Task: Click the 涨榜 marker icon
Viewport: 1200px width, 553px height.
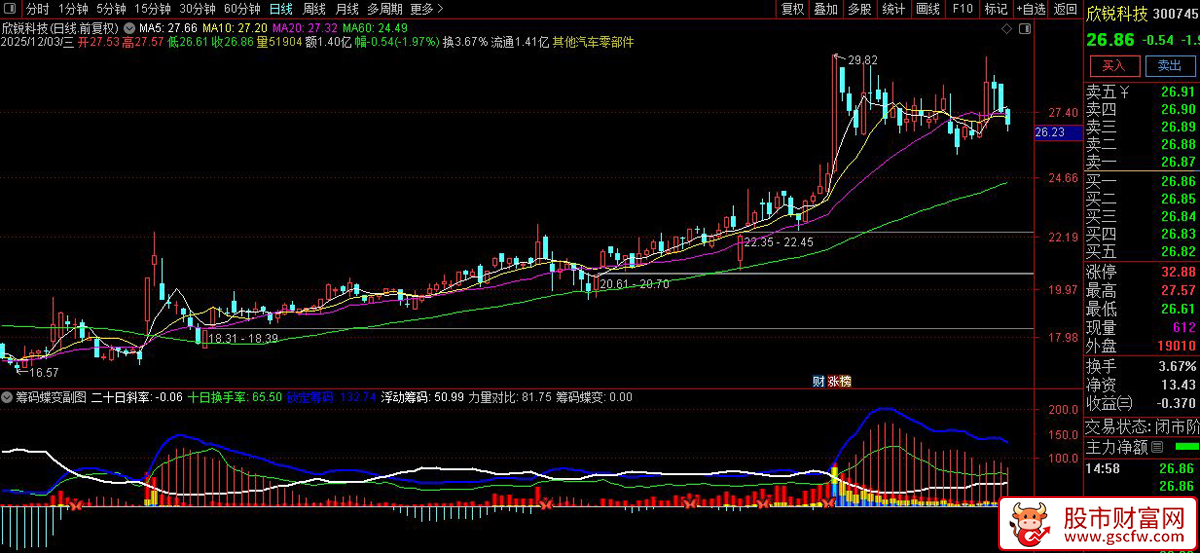Action: coord(839,381)
